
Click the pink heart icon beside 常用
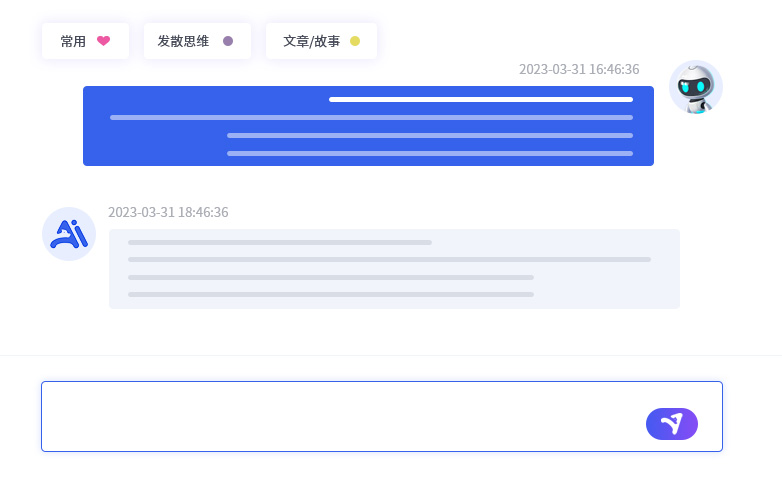click(103, 41)
